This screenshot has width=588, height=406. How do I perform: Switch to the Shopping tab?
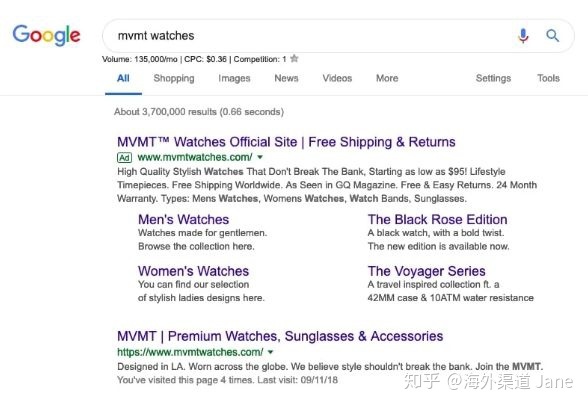(174, 78)
